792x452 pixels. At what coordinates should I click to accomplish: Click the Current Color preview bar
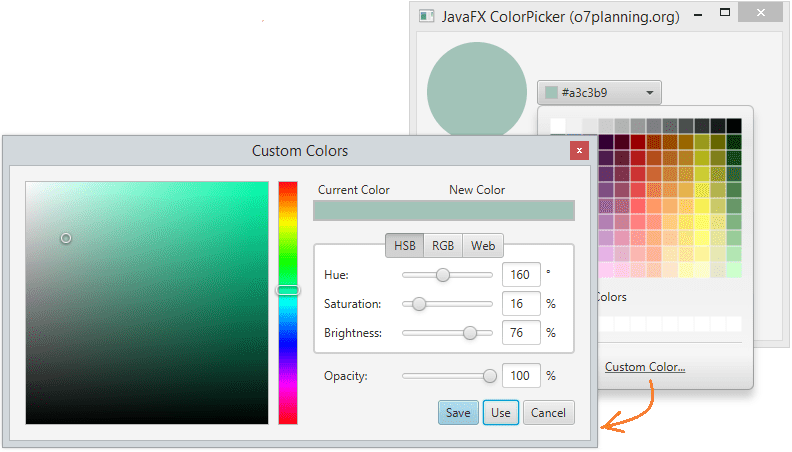pos(378,211)
